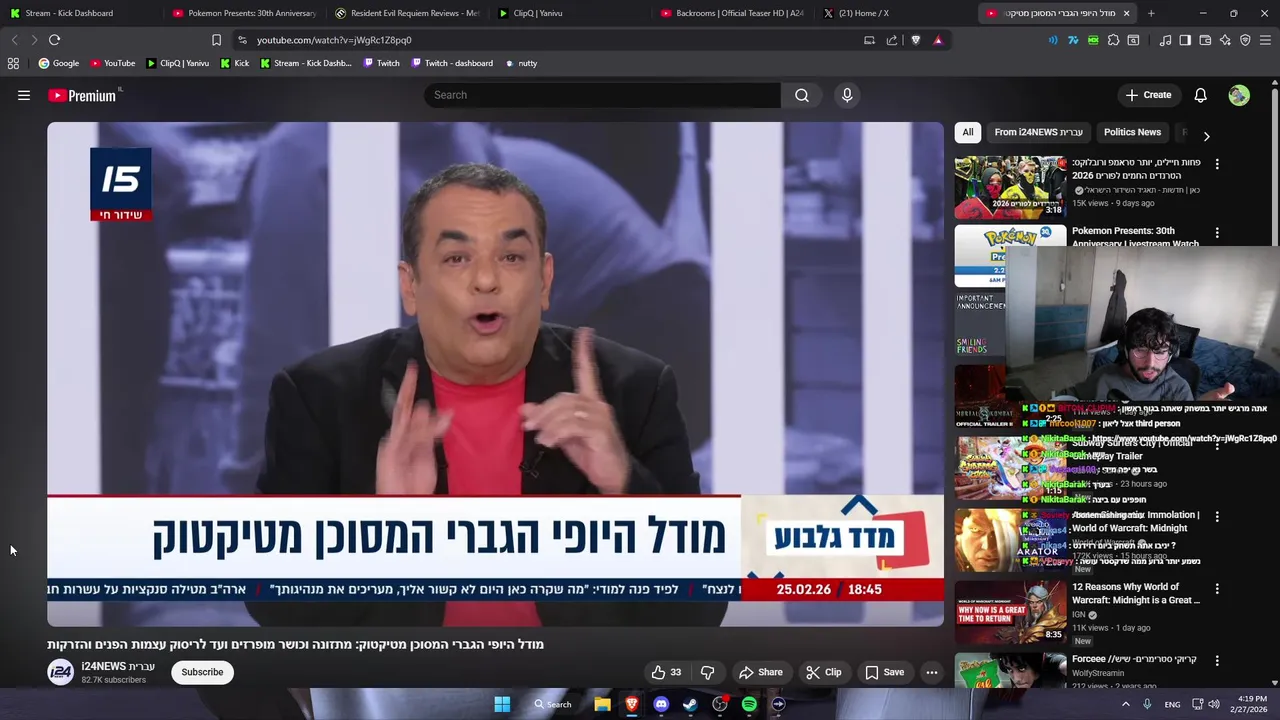
Task: Open the World of Warcraft Midnight thumbnail
Action: [x=1010, y=541]
